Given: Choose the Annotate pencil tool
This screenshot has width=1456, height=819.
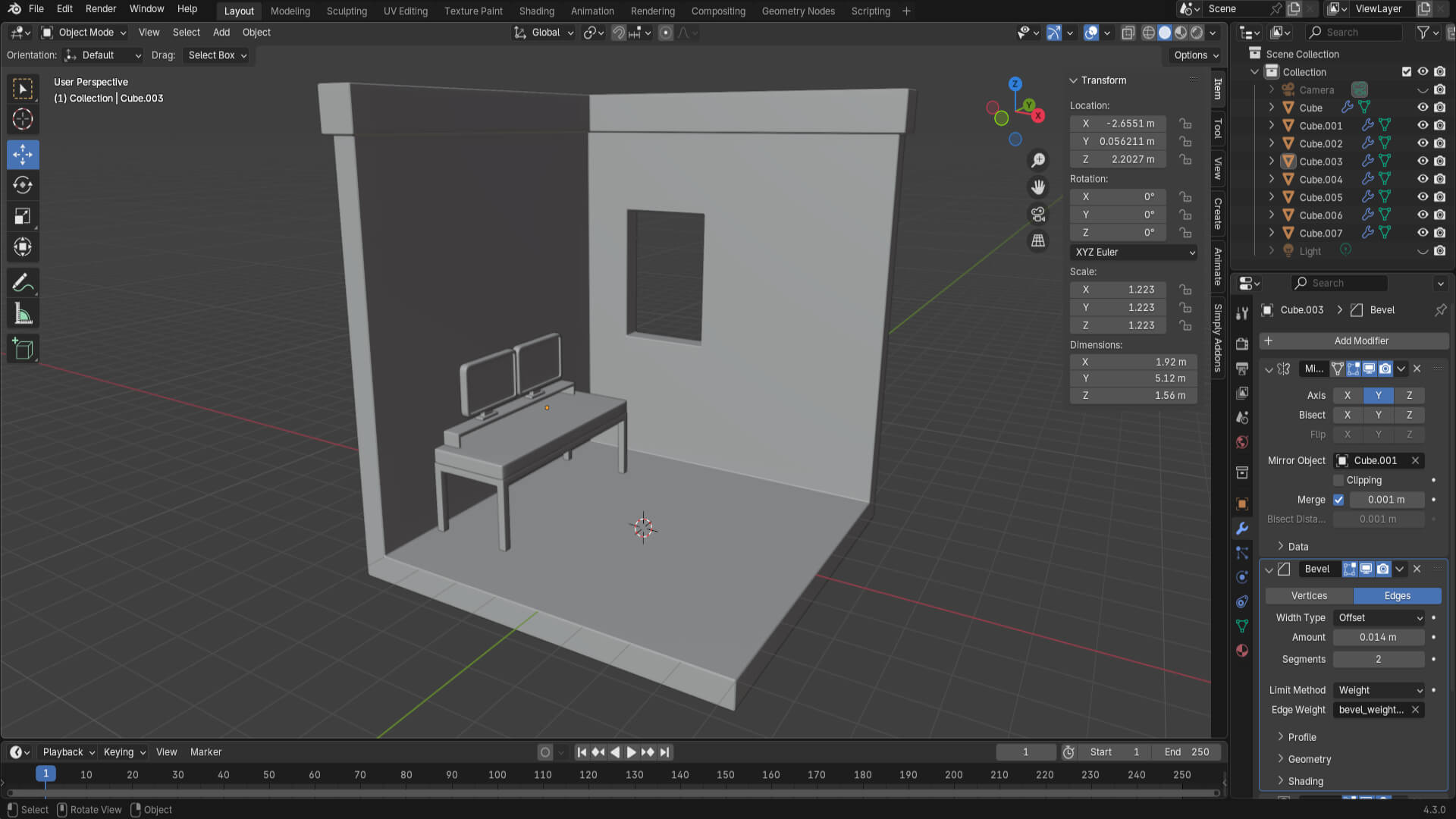Looking at the screenshot, I should (x=23, y=283).
